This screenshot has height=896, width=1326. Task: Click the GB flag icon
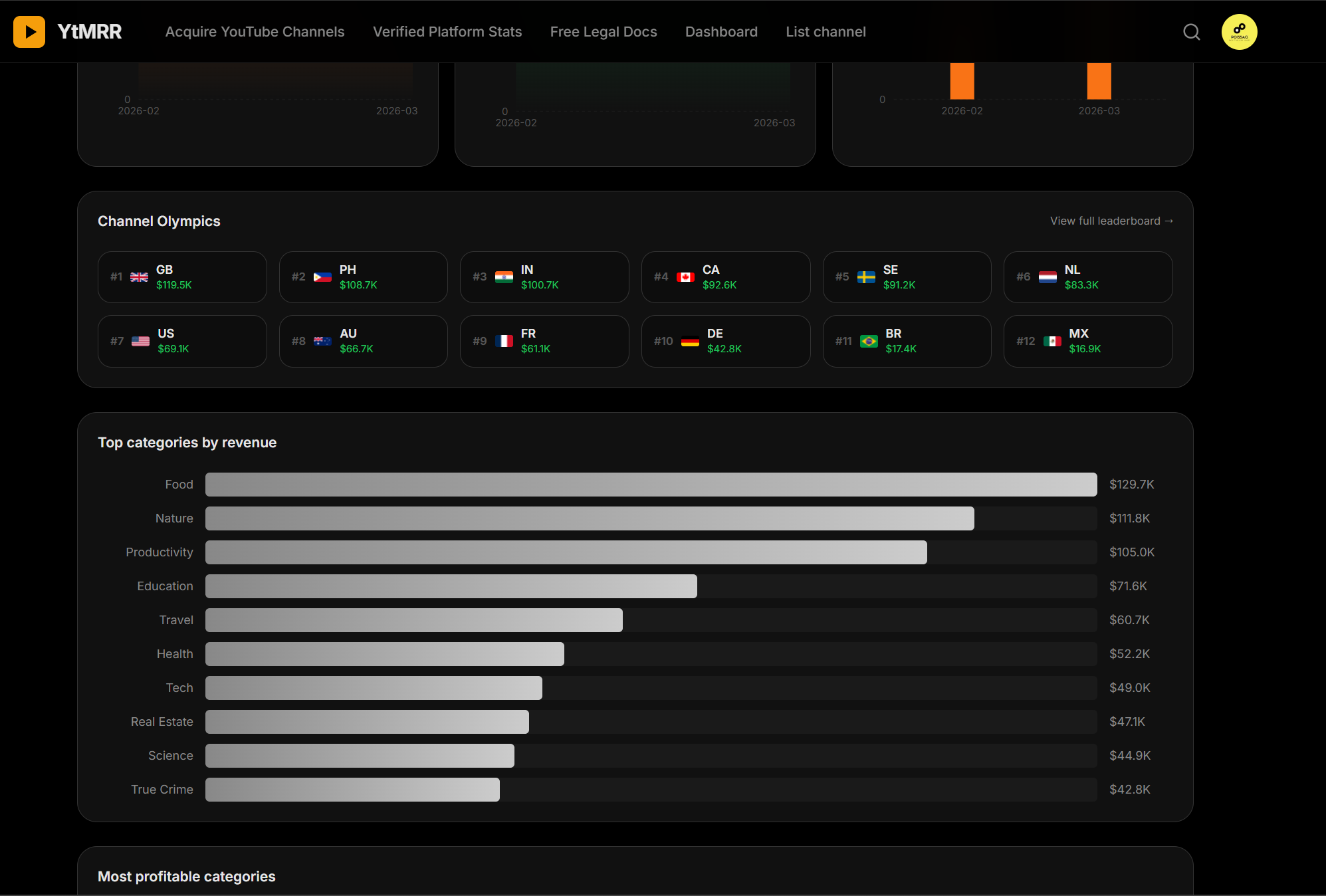[x=139, y=277]
